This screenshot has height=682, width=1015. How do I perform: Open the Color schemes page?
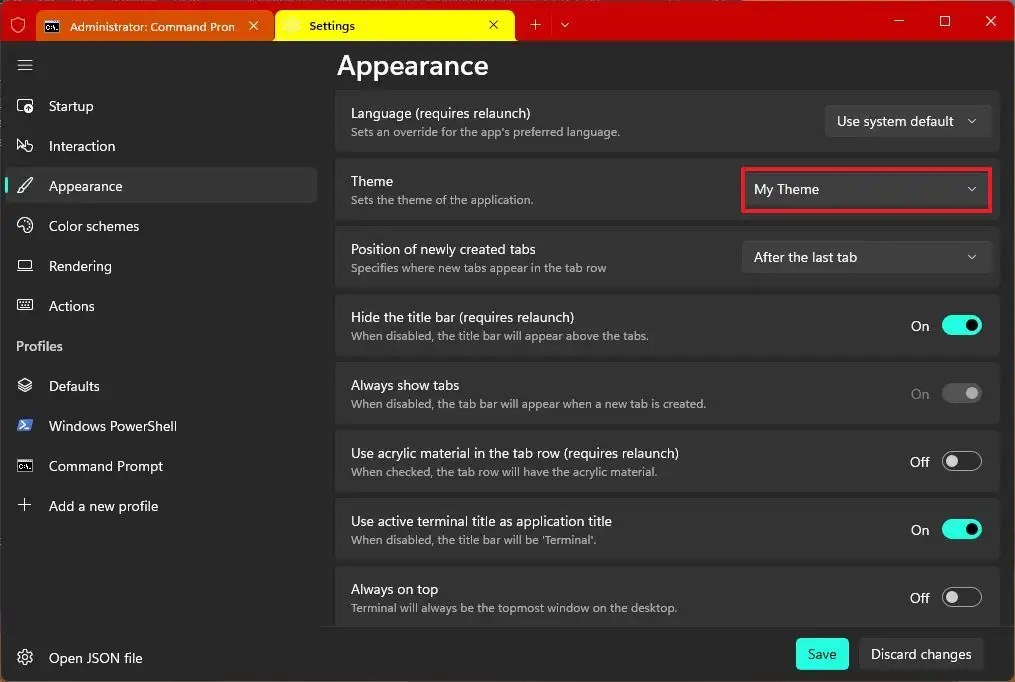click(x=92, y=226)
